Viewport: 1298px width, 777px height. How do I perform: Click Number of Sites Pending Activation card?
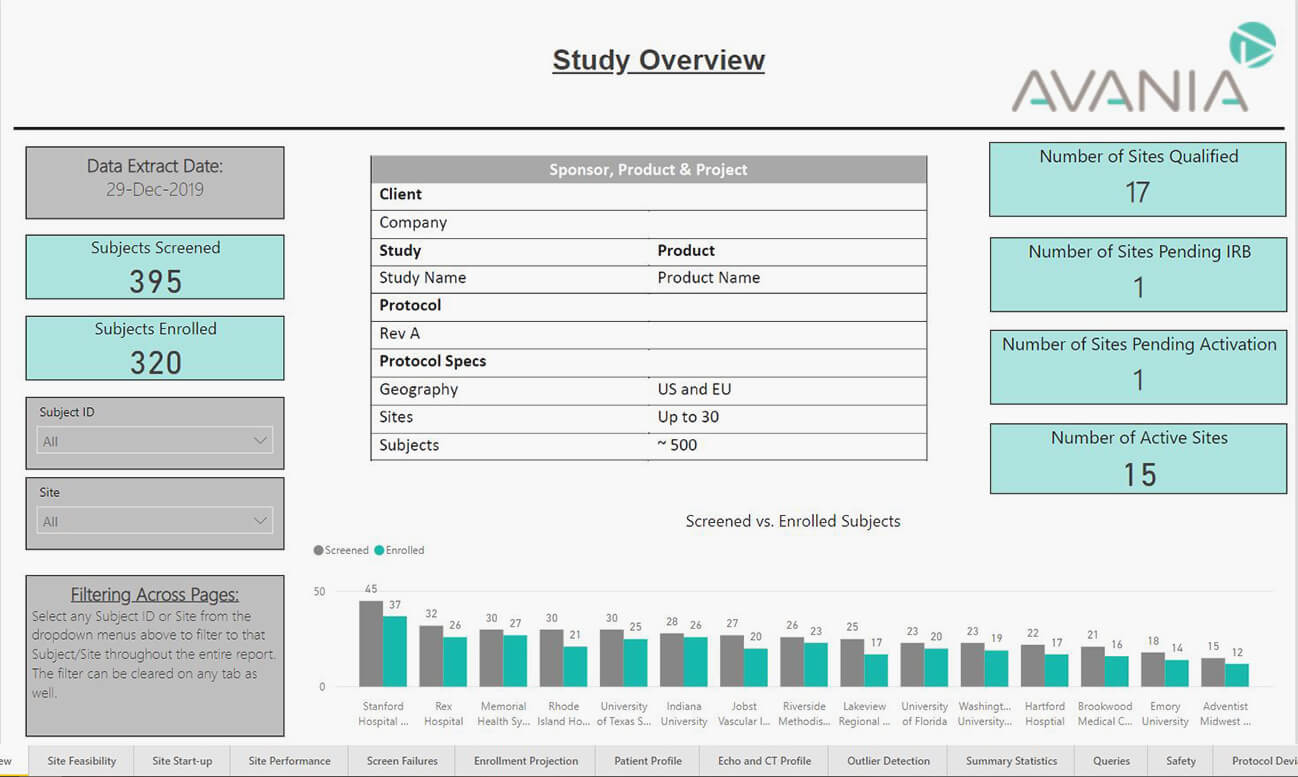click(x=1138, y=367)
